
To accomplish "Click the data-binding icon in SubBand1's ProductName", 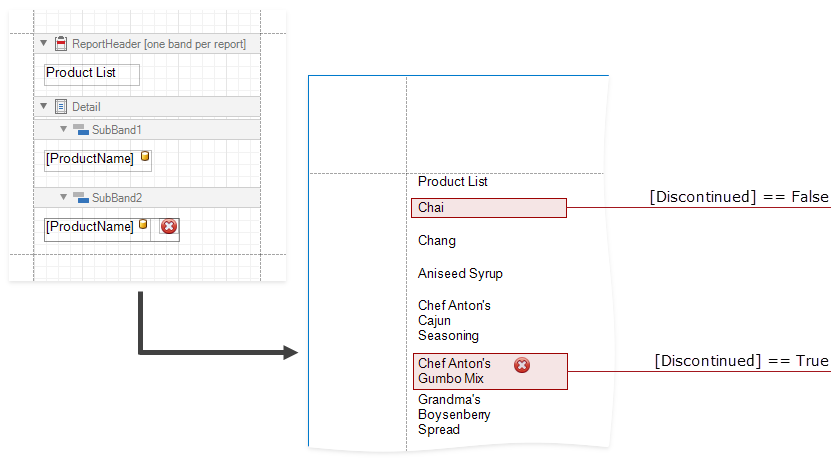I will click(145, 157).
